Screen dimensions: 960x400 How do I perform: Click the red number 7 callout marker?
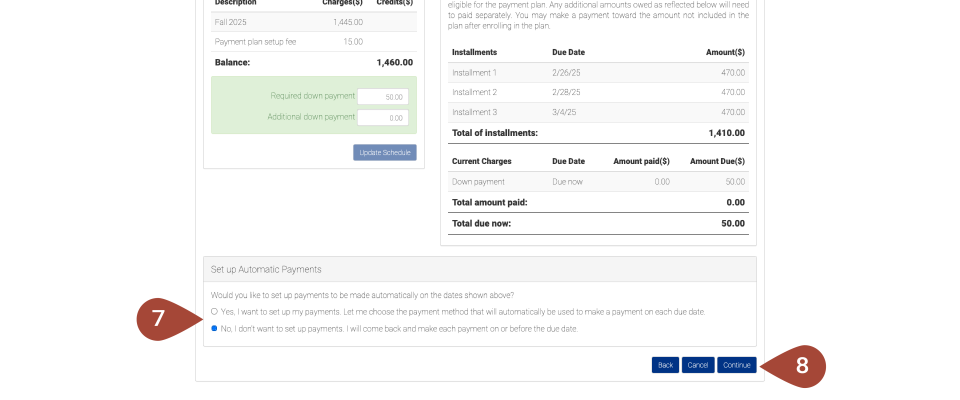(x=160, y=320)
